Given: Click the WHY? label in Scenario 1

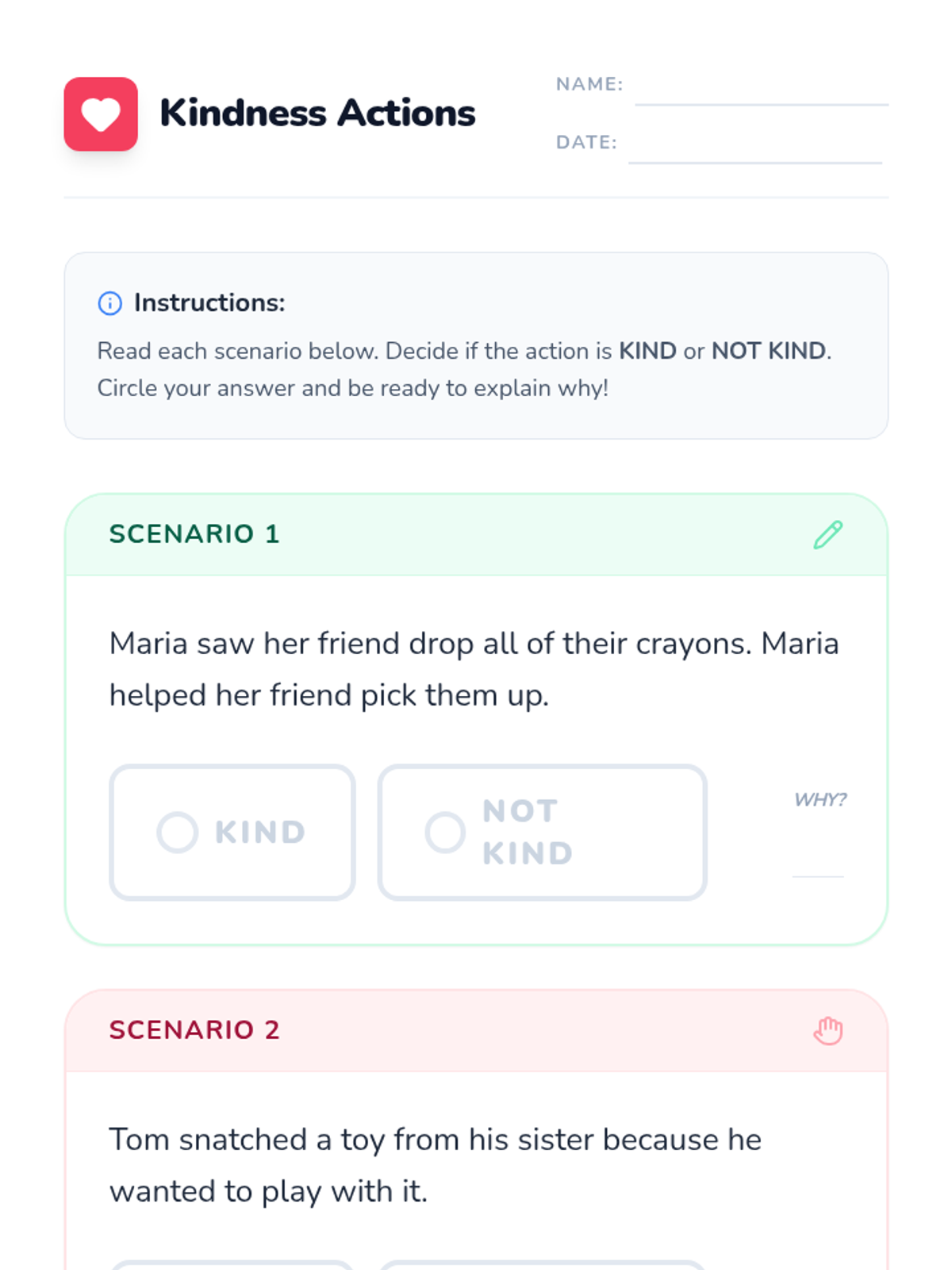Looking at the screenshot, I should pos(820,799).
